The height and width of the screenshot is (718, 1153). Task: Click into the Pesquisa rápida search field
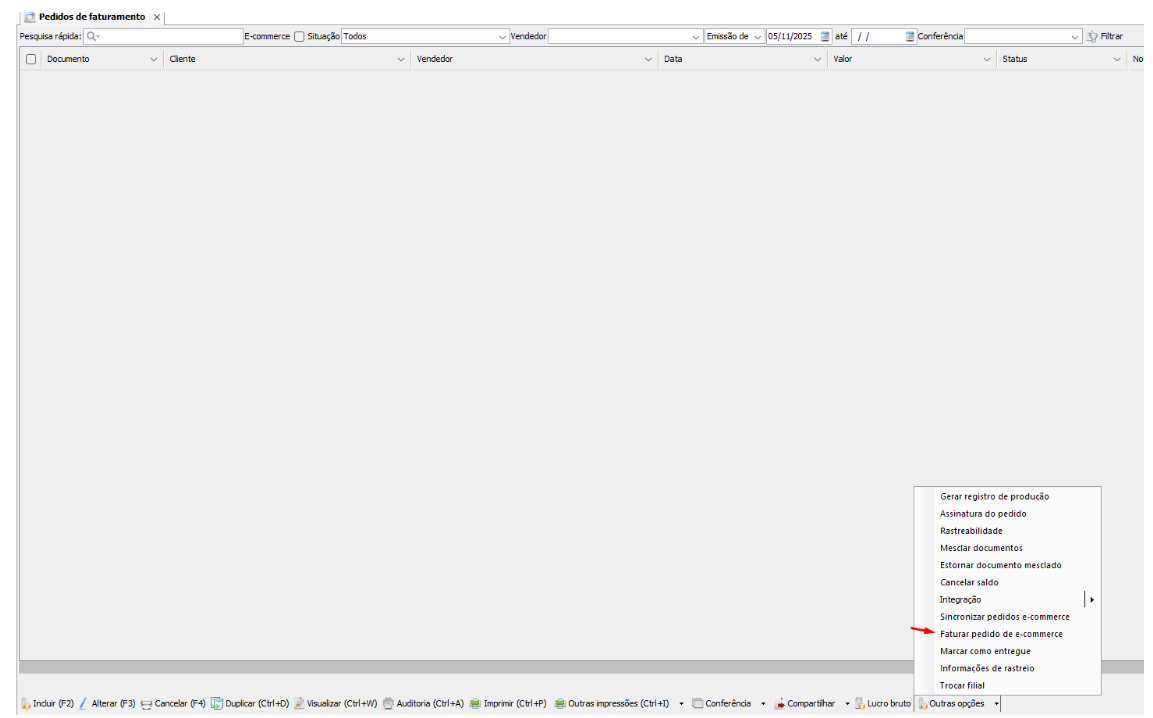point(165,36)
